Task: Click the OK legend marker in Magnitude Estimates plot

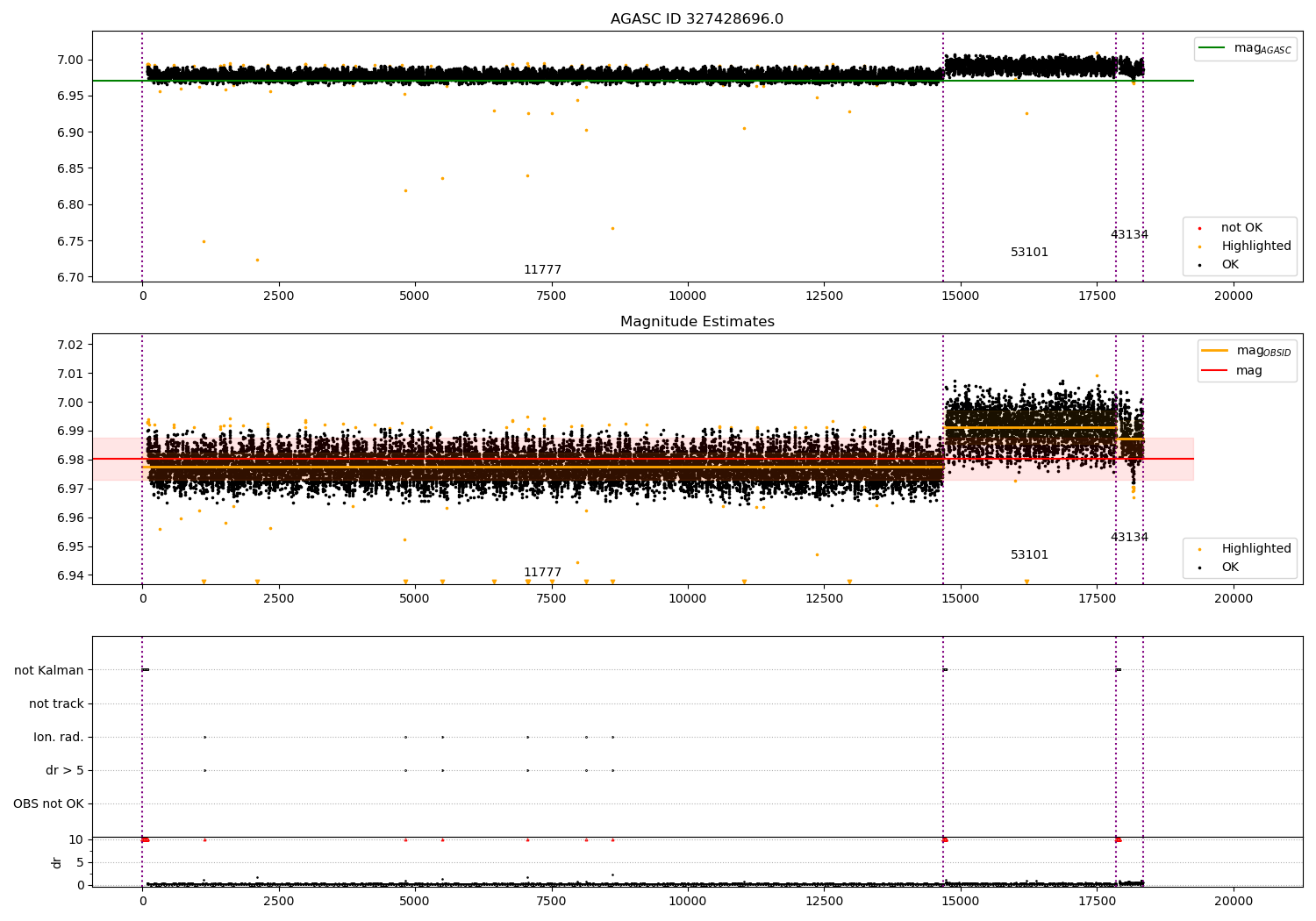Action: click(x=1199, y=568)
